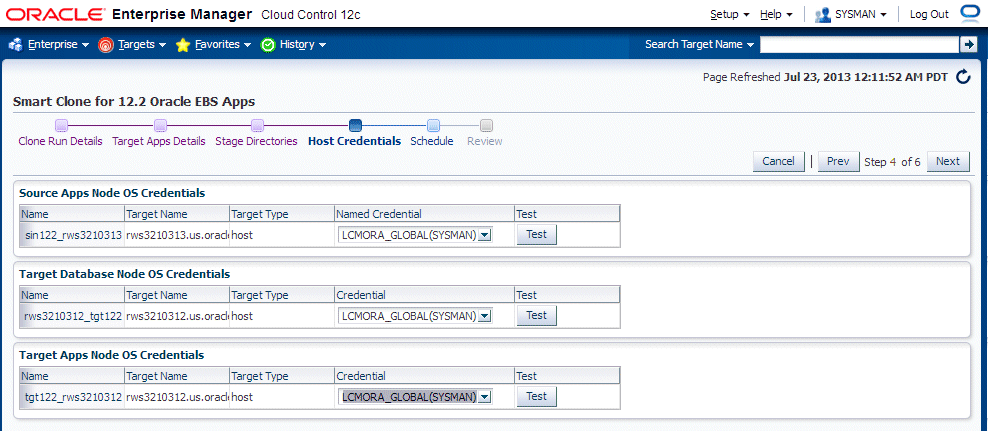Screen dimensions: 988x433
Task: Click the Oracle Enterprise Manager logo
Action: 183,14
